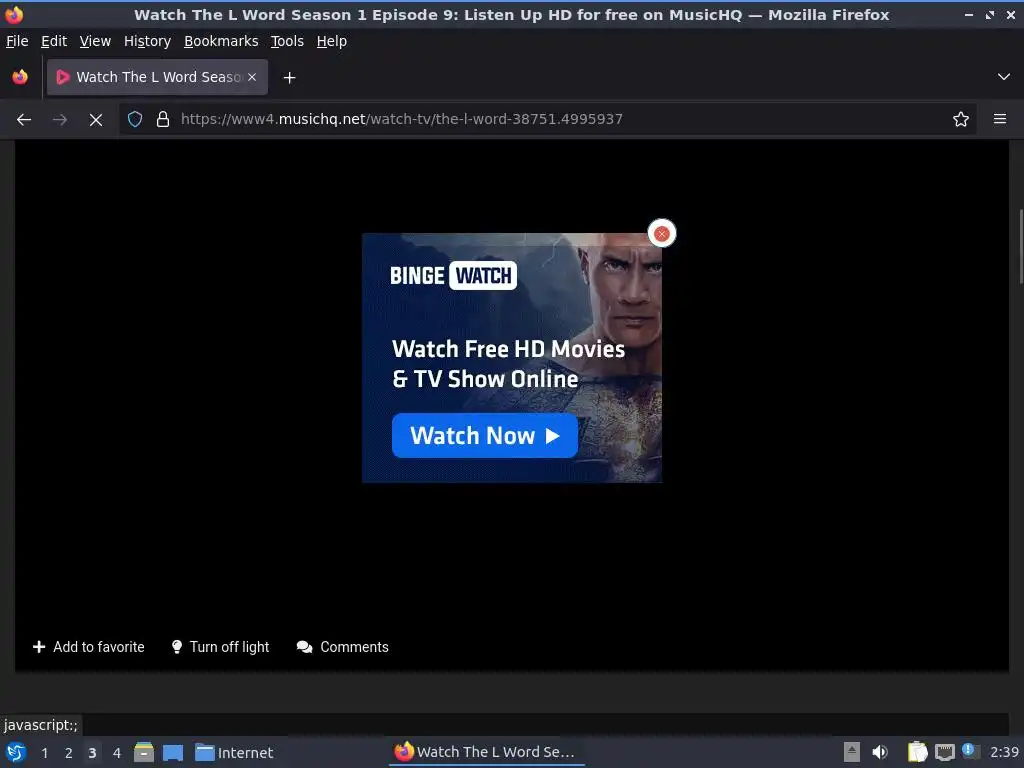Switch to workspace 1
The height and width of the screenshot is (768, 1024).
pos(44,753)
